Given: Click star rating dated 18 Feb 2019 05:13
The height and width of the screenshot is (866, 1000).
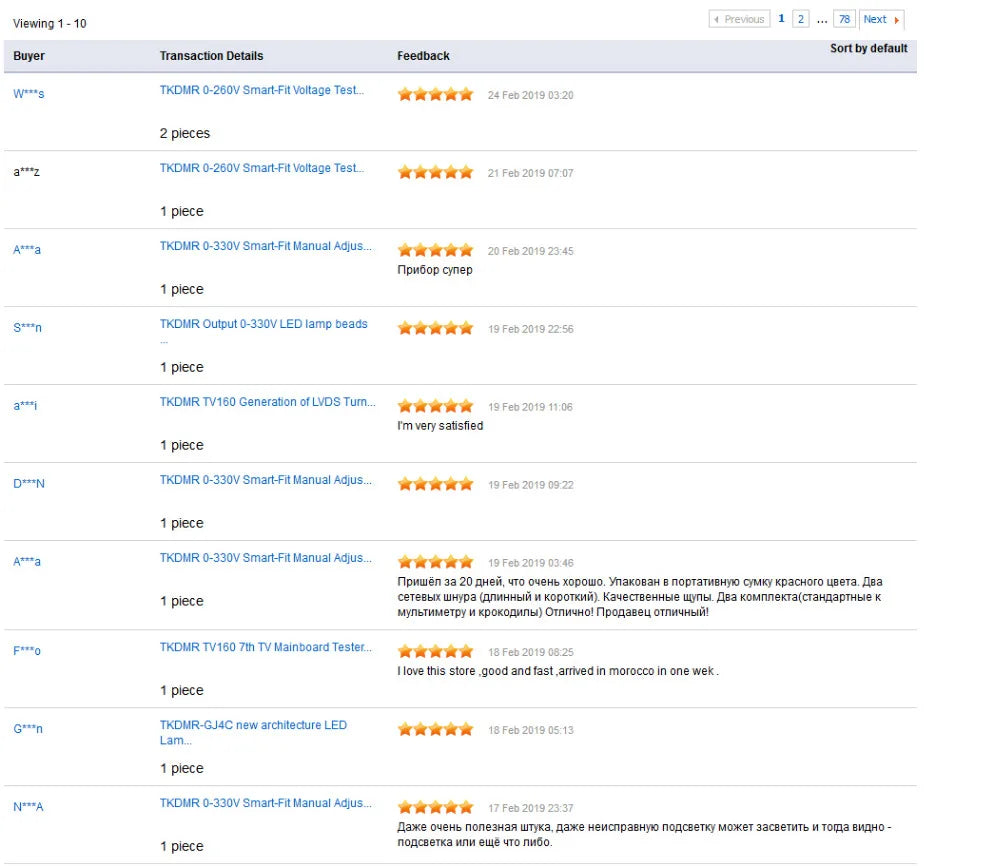Looking at the screenshot, I should click(x=435, y=729).
